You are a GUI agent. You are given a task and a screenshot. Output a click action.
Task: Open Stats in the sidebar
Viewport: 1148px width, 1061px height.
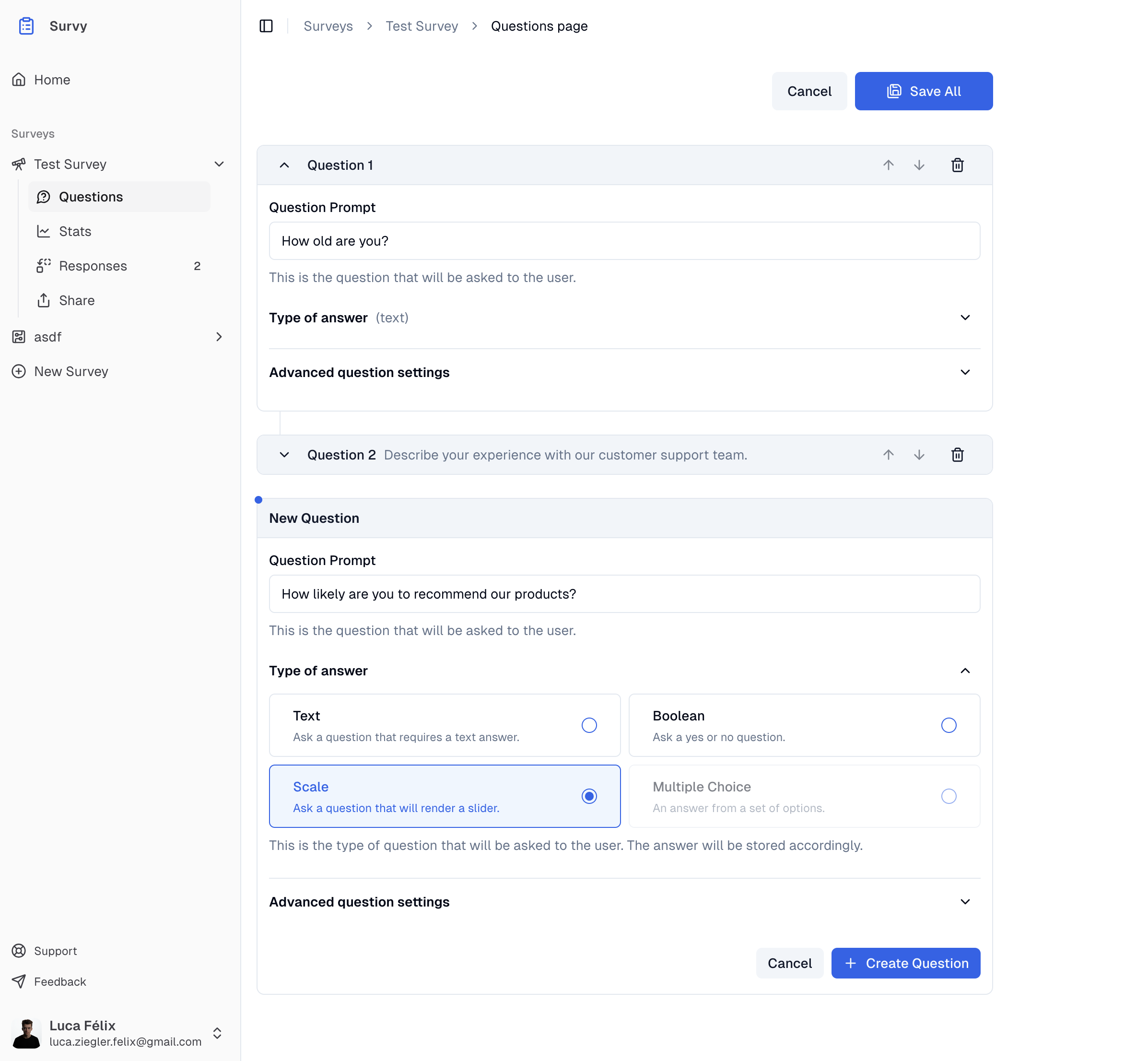(x=75, y=231)
